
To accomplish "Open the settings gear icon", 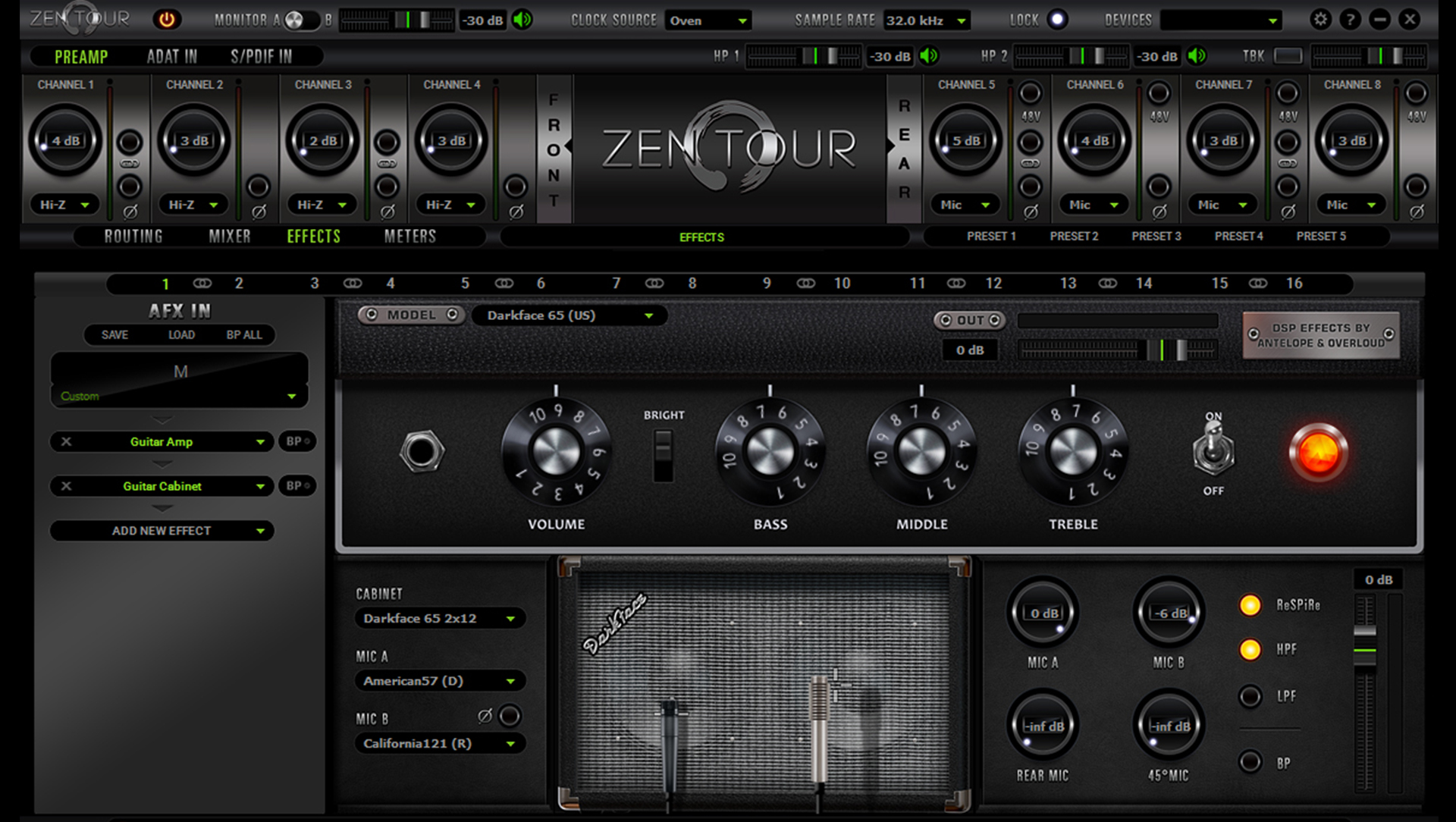I will [x=1319, y=20].
